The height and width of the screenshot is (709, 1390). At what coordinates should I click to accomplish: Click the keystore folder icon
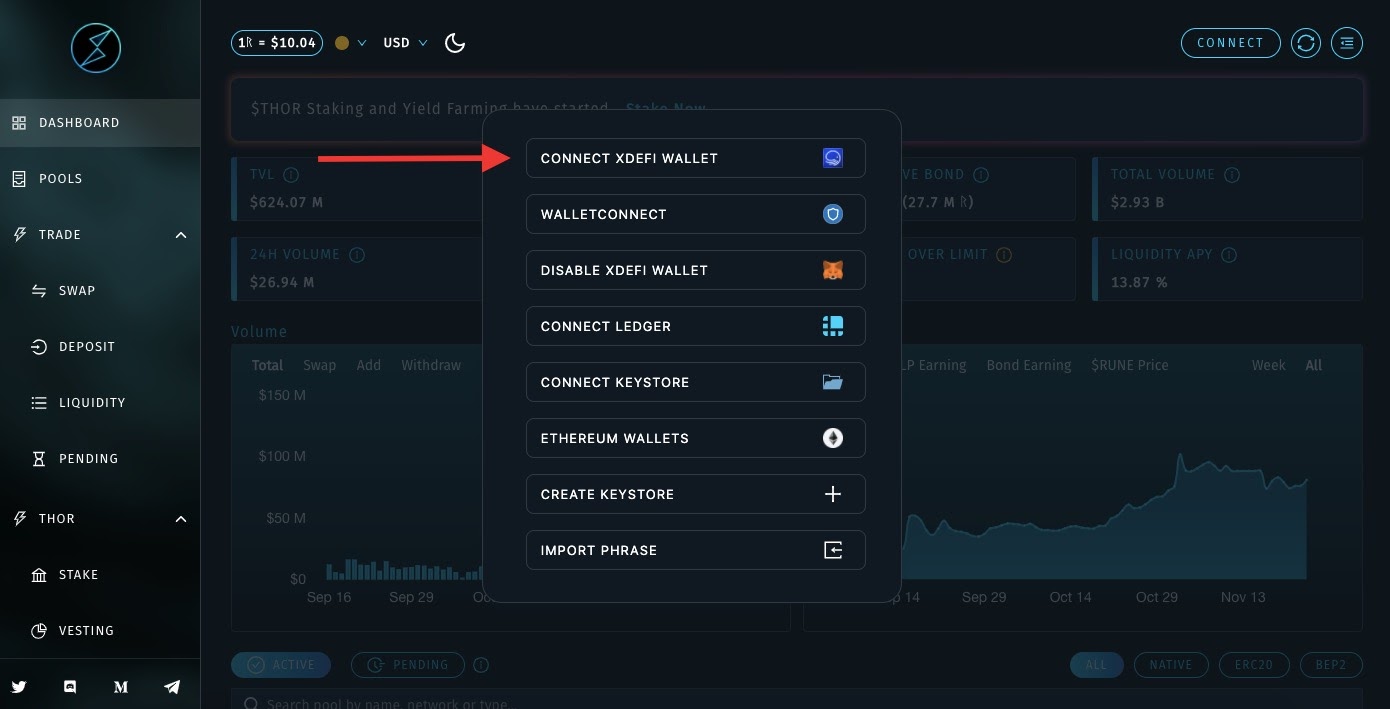click(832, 382)
